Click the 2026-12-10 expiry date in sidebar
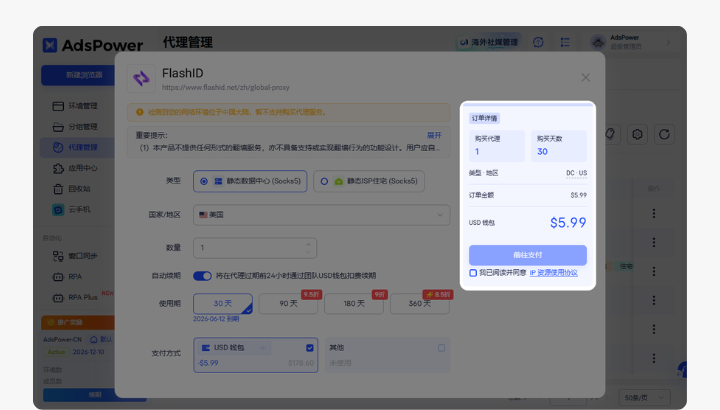The height and width of the screenshot is (410, 720). coord(89,352)
